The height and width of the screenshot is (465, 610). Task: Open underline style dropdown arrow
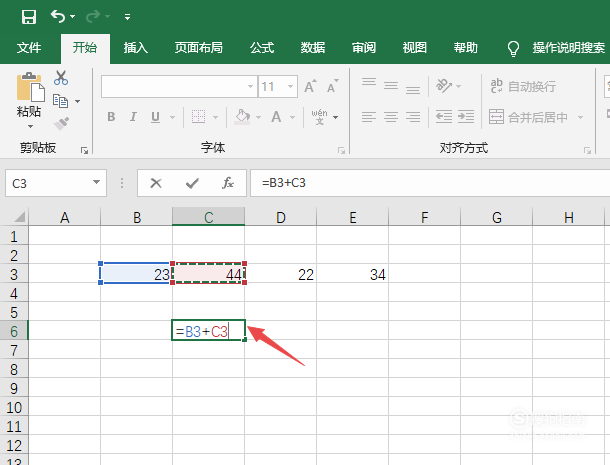(x=172, y=117)
